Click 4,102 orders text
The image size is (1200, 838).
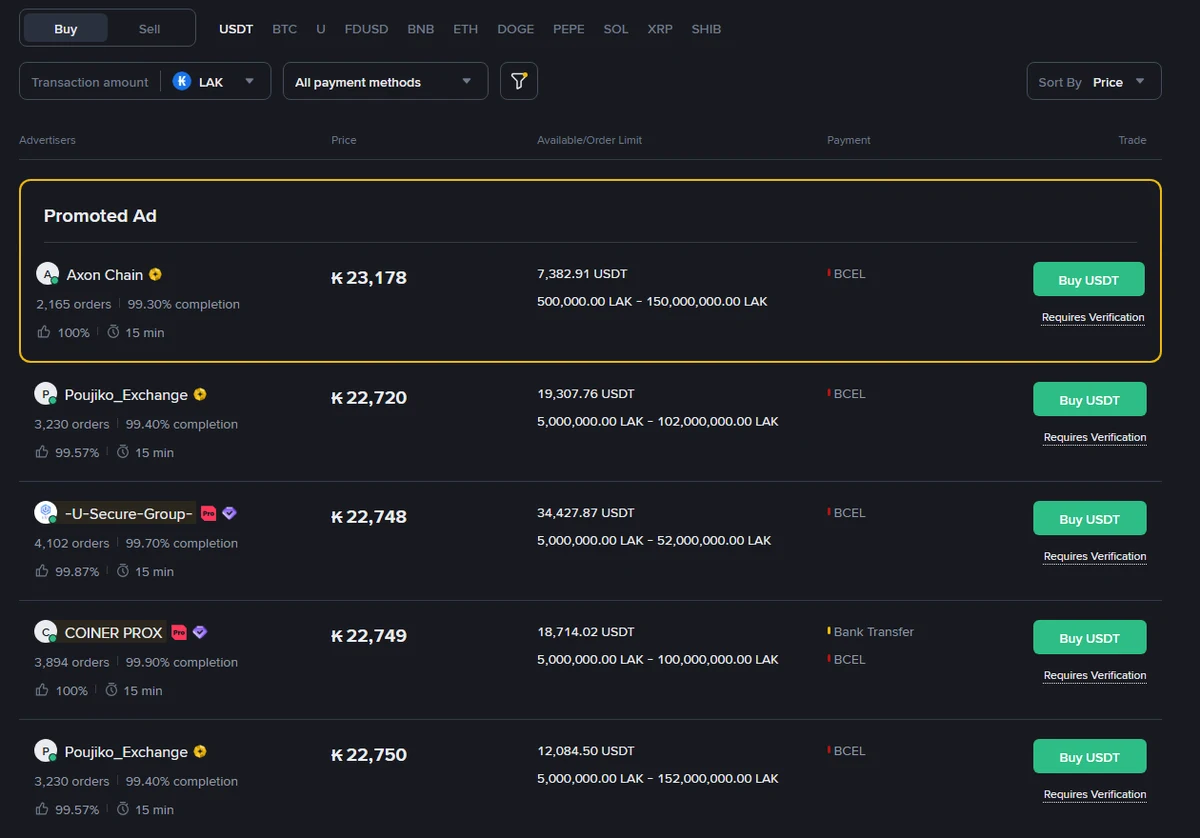point(72,543)
